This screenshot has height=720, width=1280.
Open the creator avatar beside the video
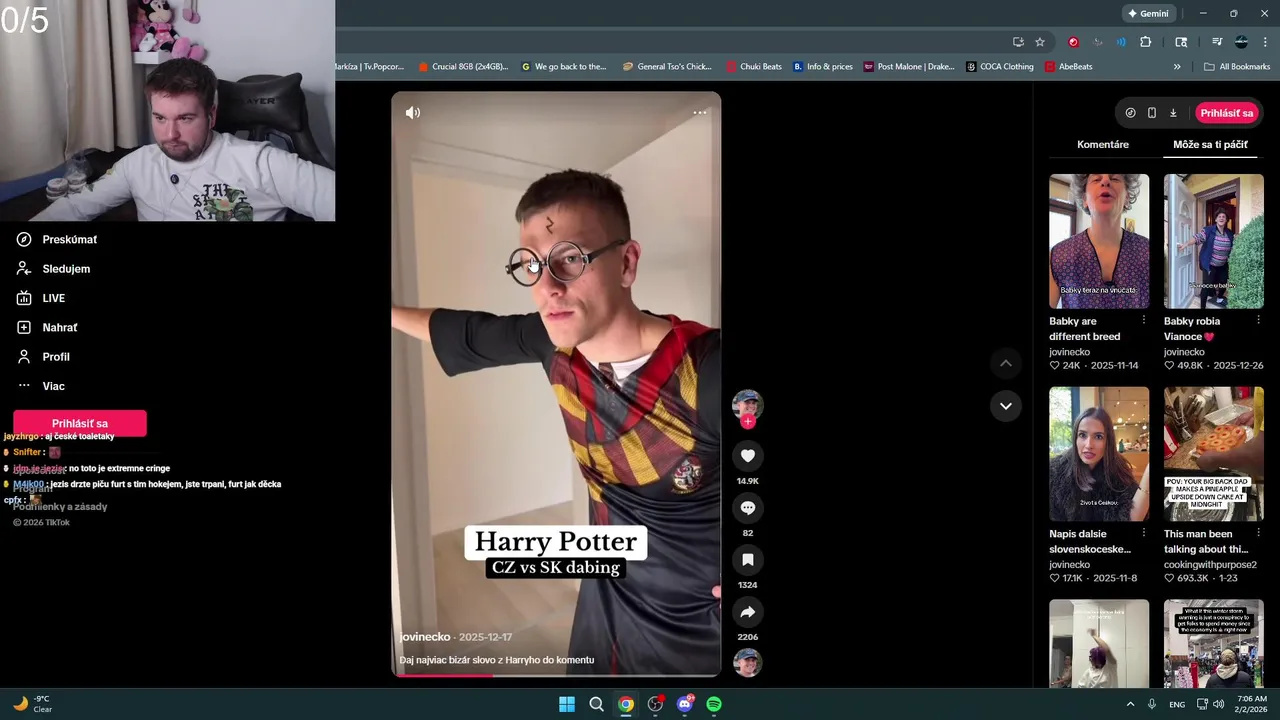click(747, 404)
